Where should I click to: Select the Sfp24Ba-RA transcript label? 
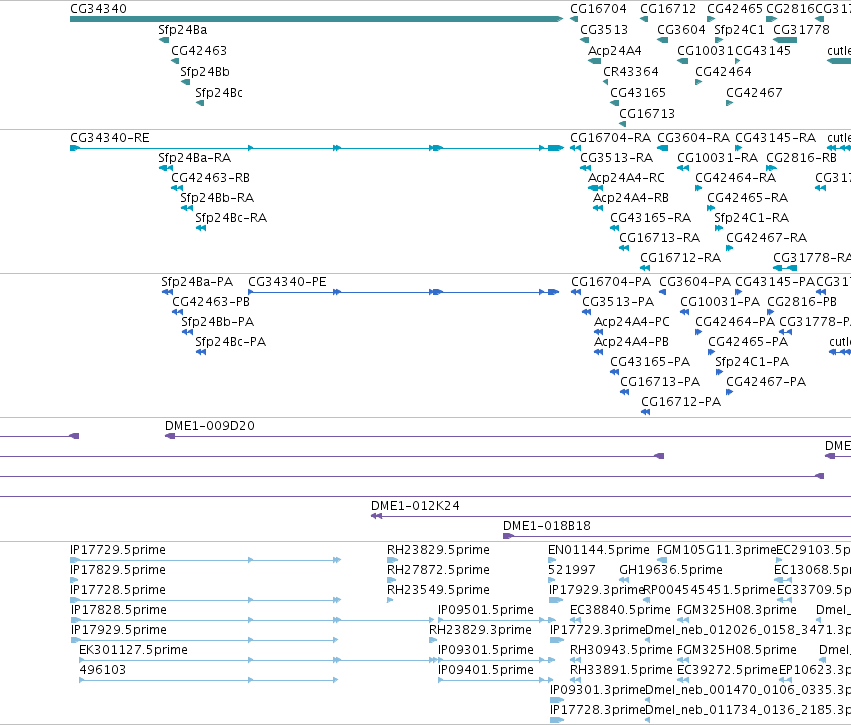[x=194, y=158]
